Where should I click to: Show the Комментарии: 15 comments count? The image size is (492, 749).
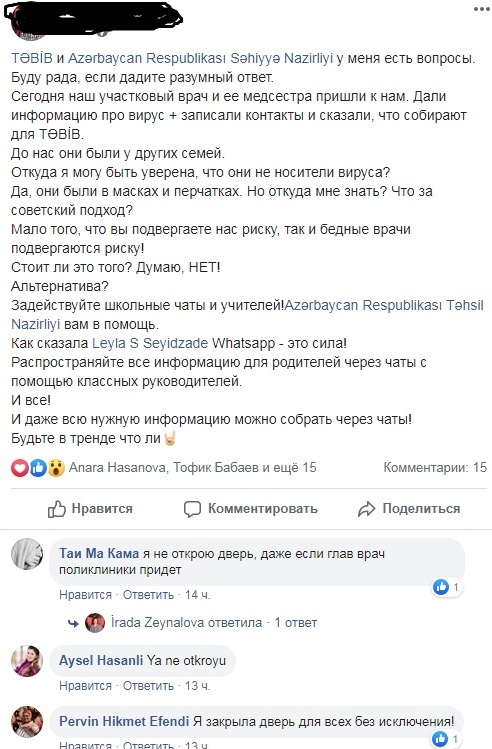click(x=435, y=467)
